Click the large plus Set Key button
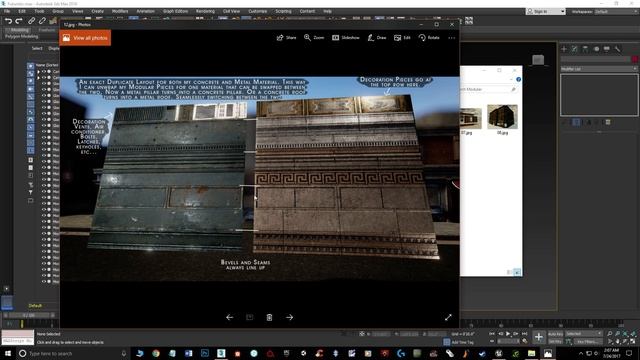 pos(539,337)
